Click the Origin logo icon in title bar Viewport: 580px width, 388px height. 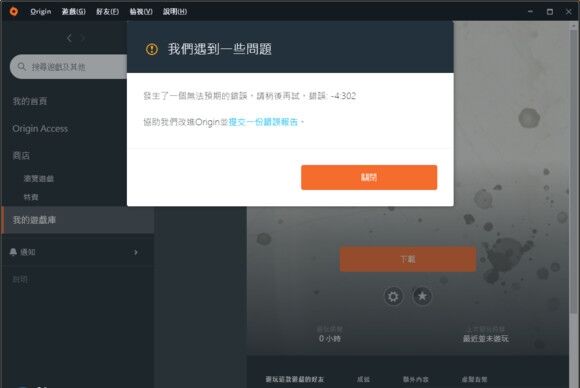point(14,11)
